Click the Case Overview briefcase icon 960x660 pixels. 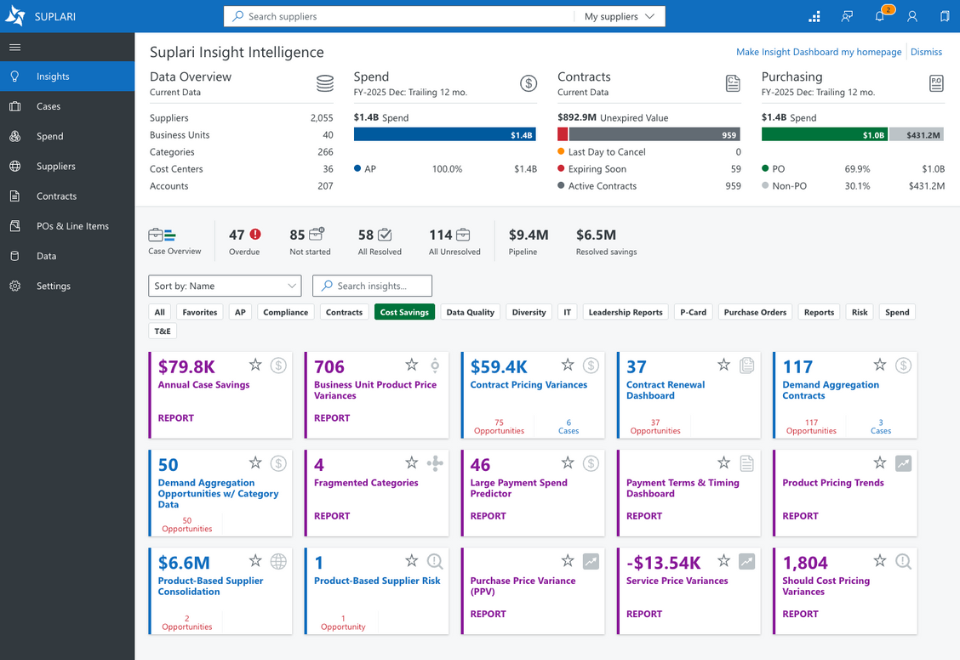tap(162, 235)
